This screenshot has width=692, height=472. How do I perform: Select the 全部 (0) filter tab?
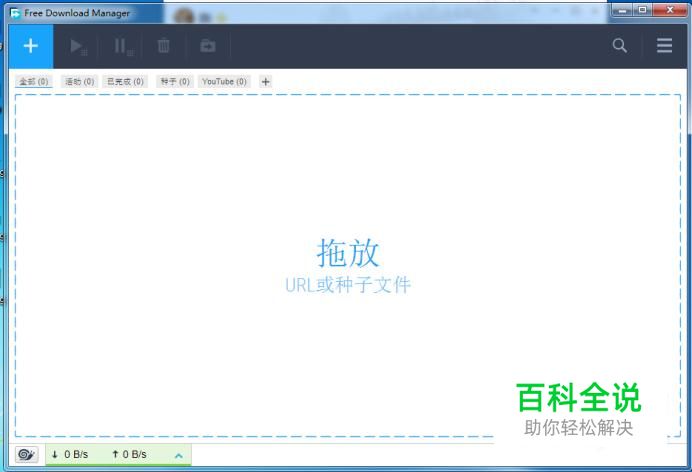[34, 82]
